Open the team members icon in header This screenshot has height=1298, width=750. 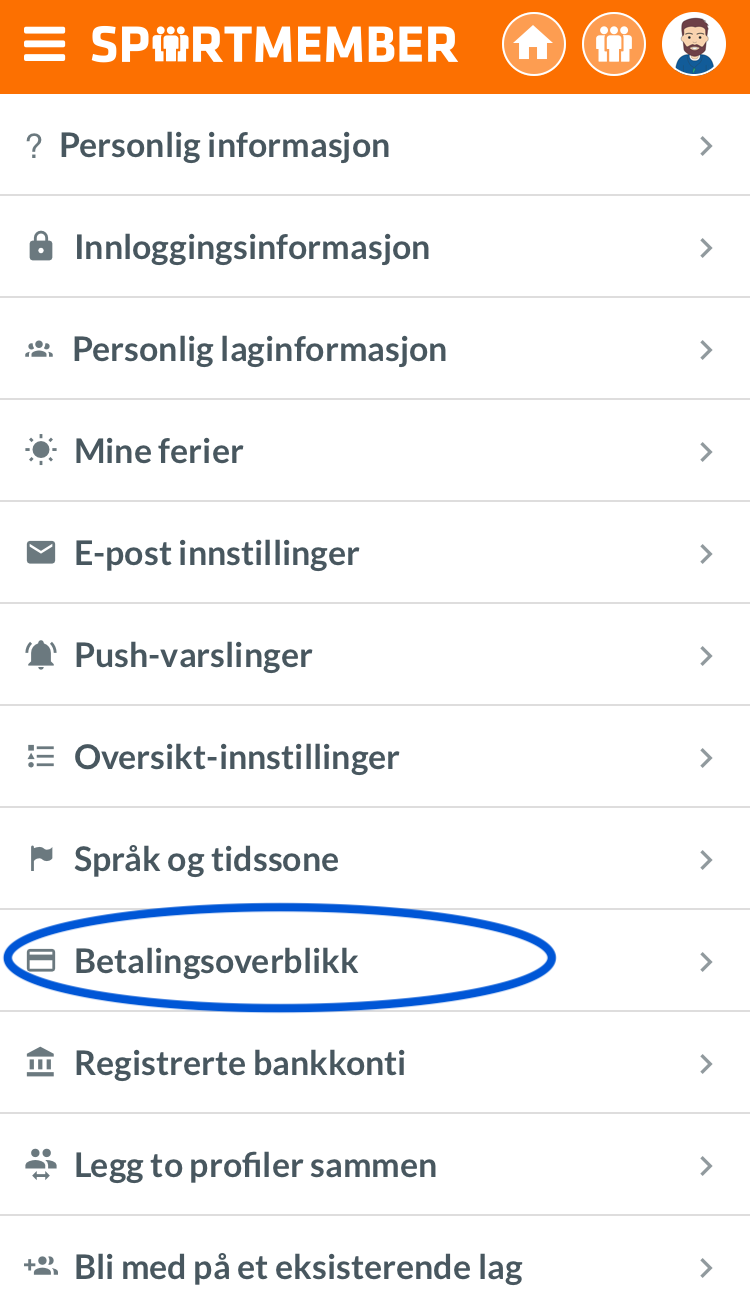(x=614, y=45)
